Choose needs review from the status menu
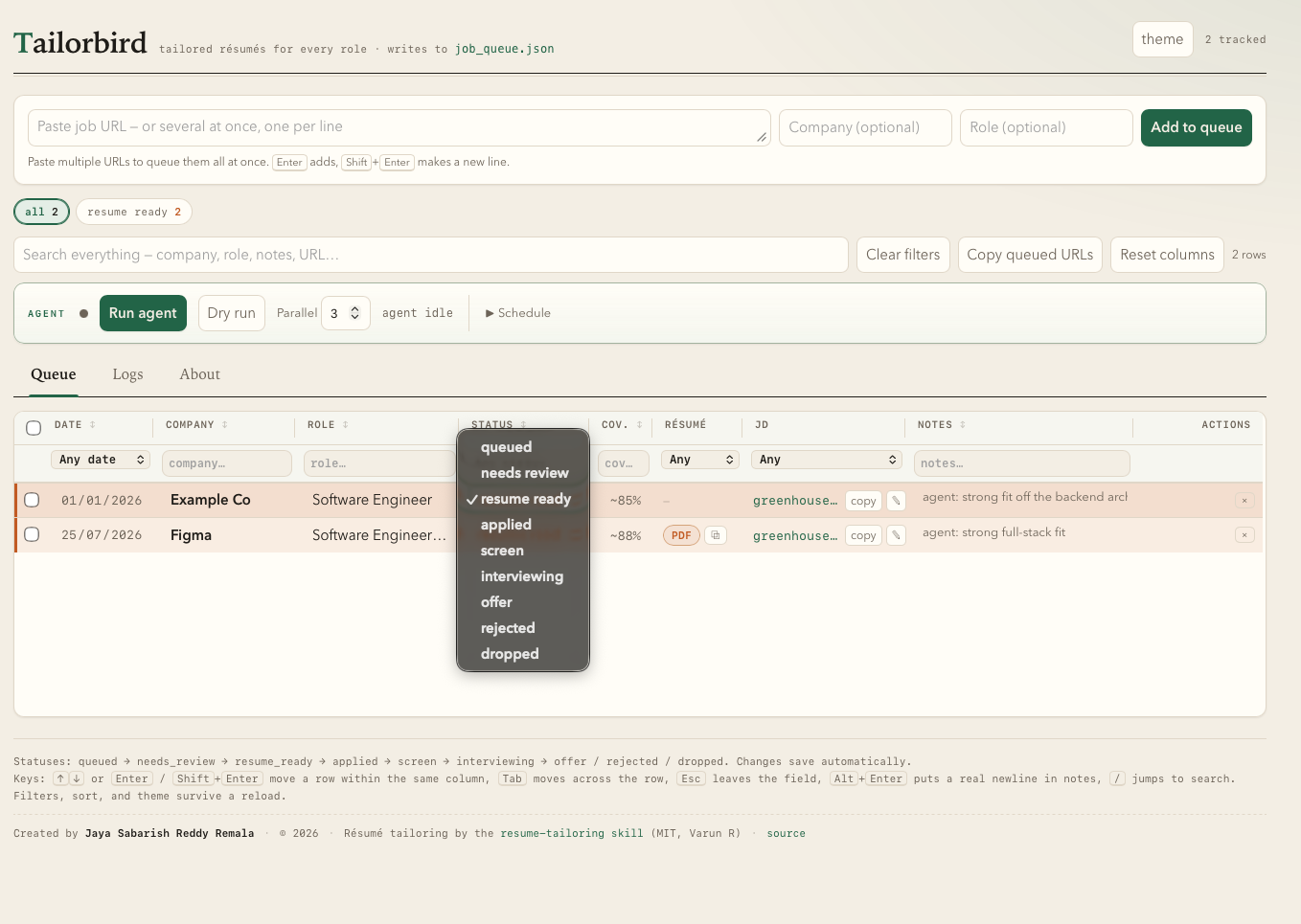 point(523,473)
